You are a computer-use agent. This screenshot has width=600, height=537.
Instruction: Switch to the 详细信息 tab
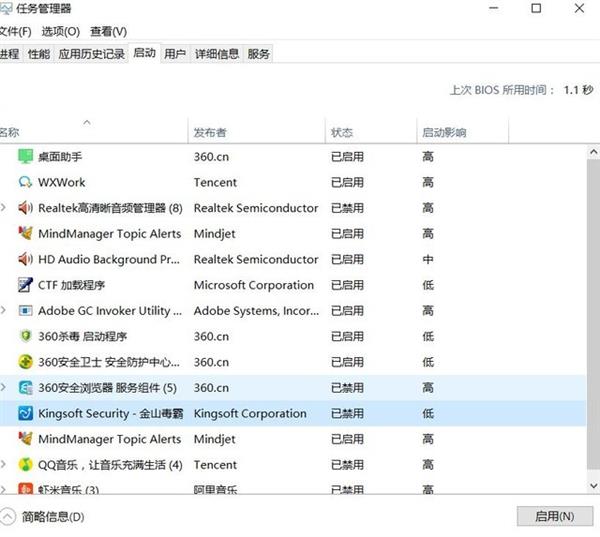point(217,54)
